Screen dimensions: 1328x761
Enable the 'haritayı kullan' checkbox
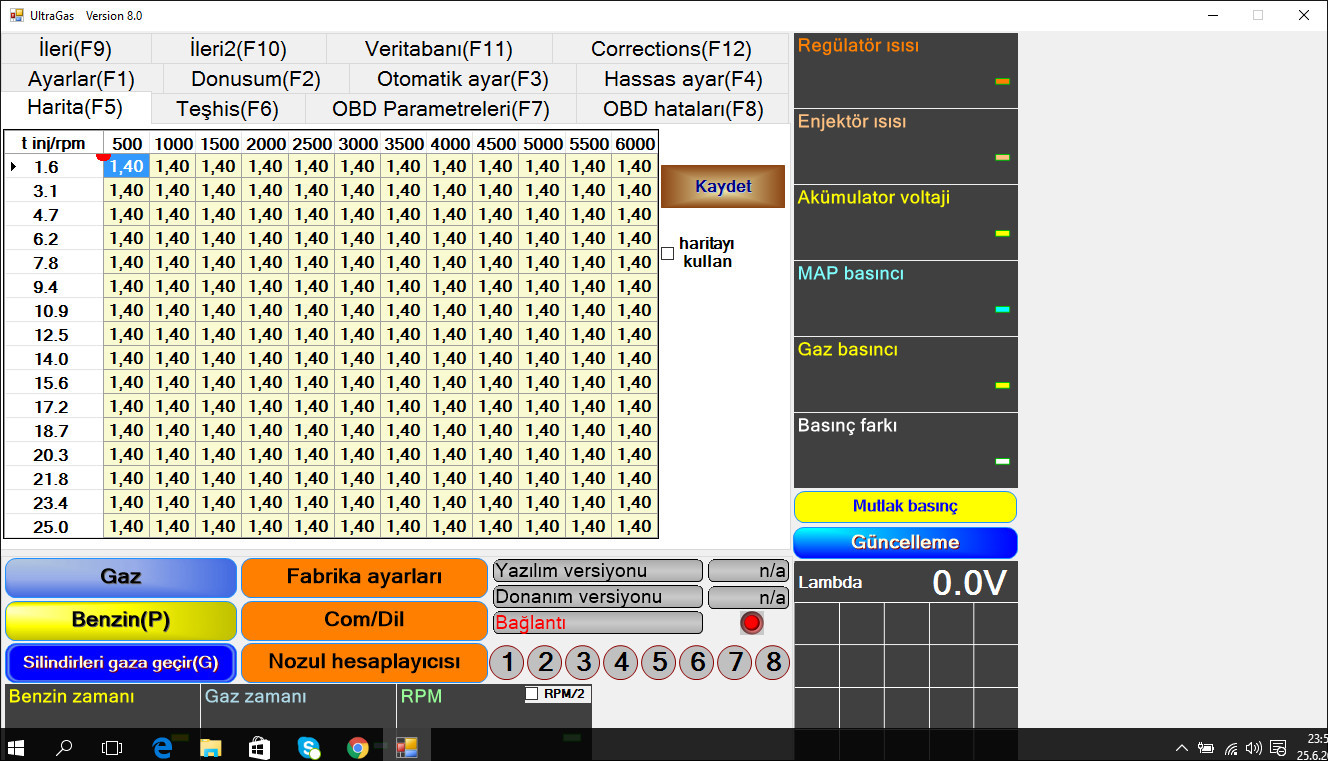tap(668, 253)
